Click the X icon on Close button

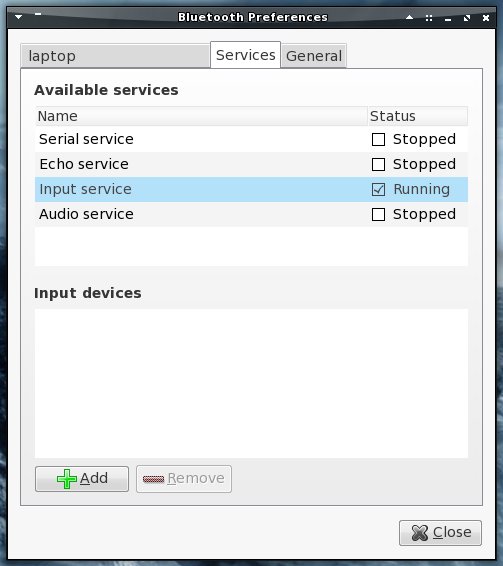(420, 533)
